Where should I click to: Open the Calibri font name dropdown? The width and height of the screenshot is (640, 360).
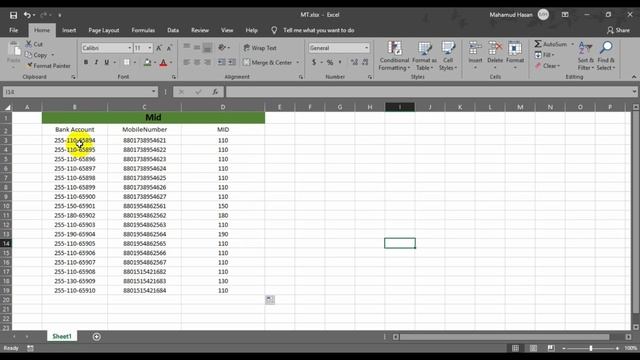click(130, 48)
